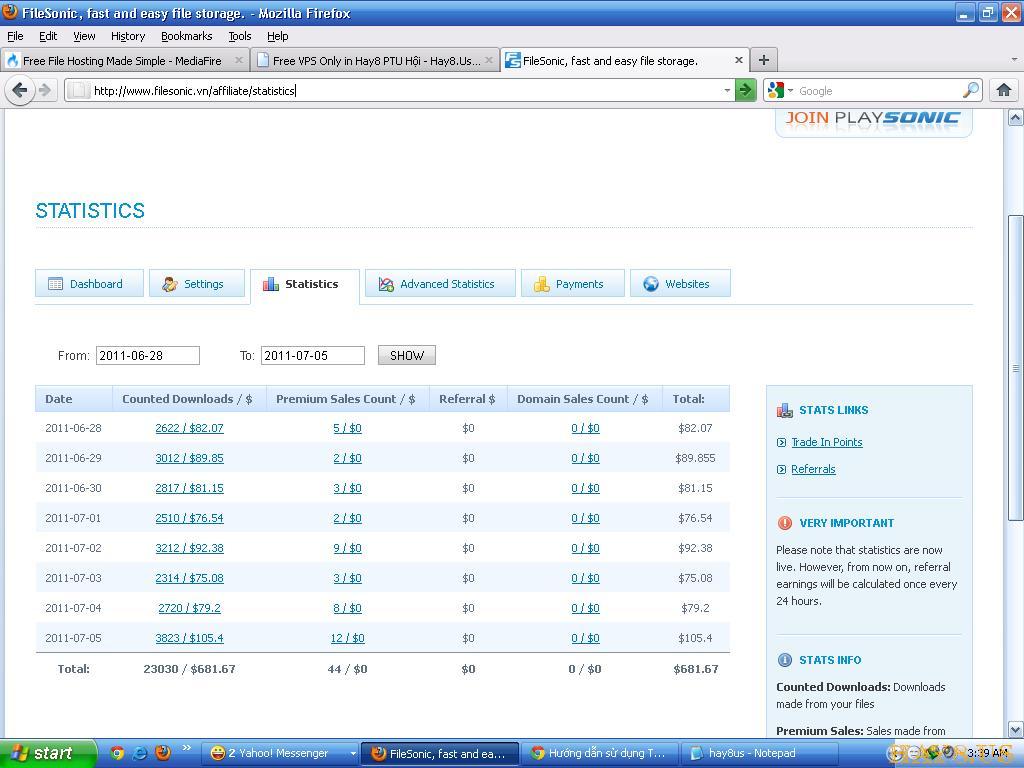Open premium sales link 9 / $0

(x=347, y=548)
